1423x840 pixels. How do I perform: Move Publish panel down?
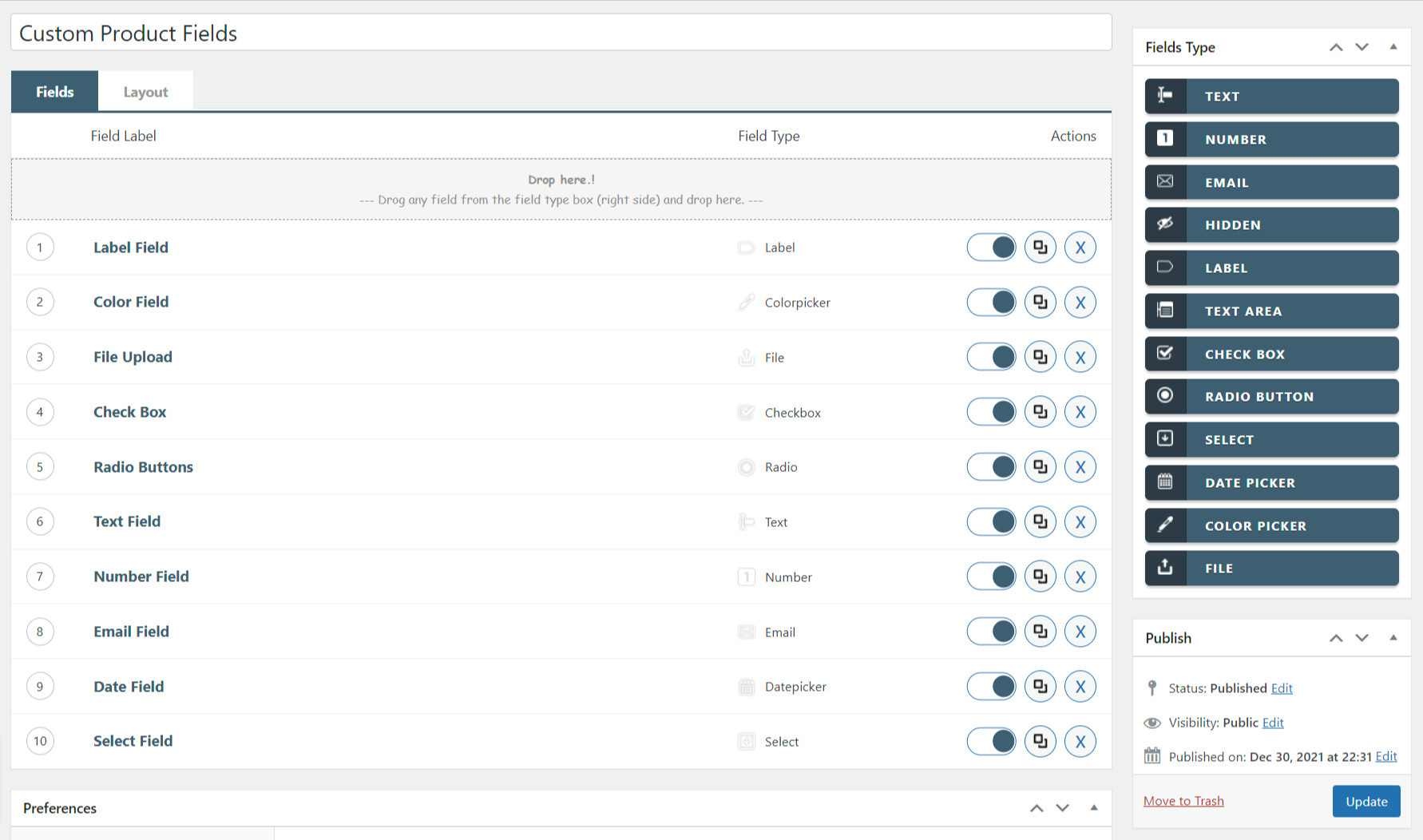tap(1362, 638)
